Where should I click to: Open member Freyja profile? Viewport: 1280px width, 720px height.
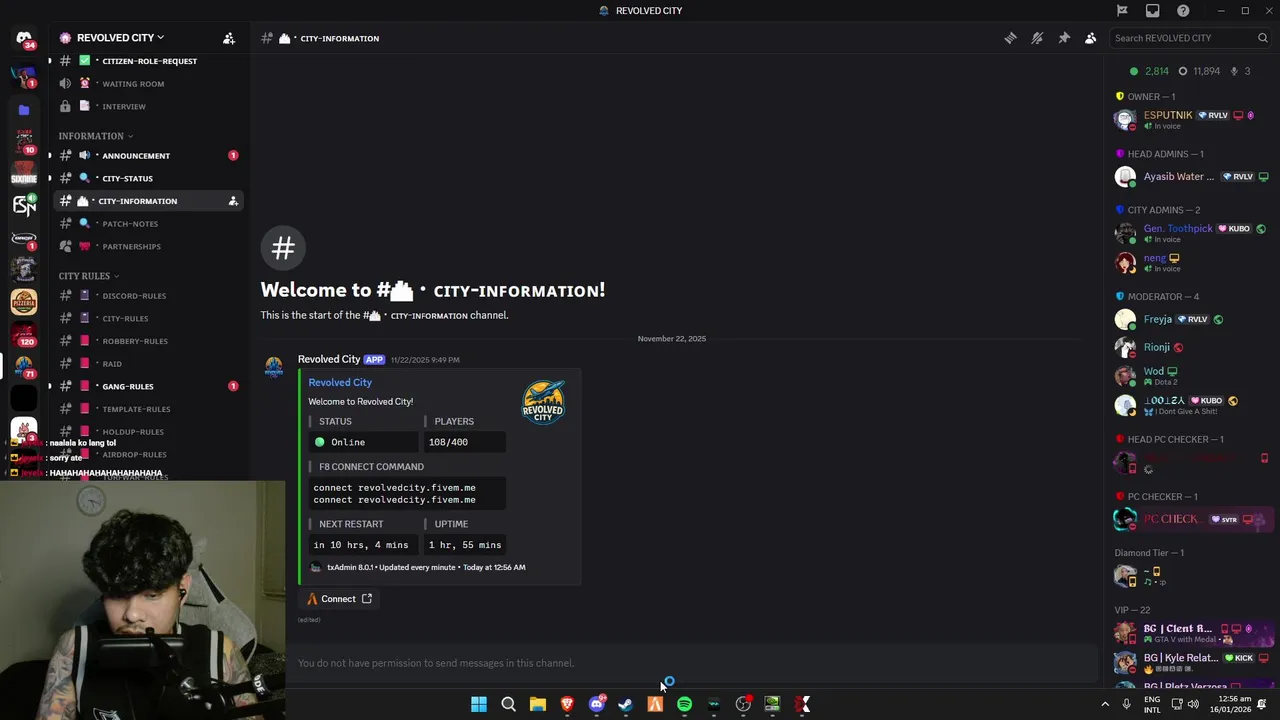[x=1192, y=320]
